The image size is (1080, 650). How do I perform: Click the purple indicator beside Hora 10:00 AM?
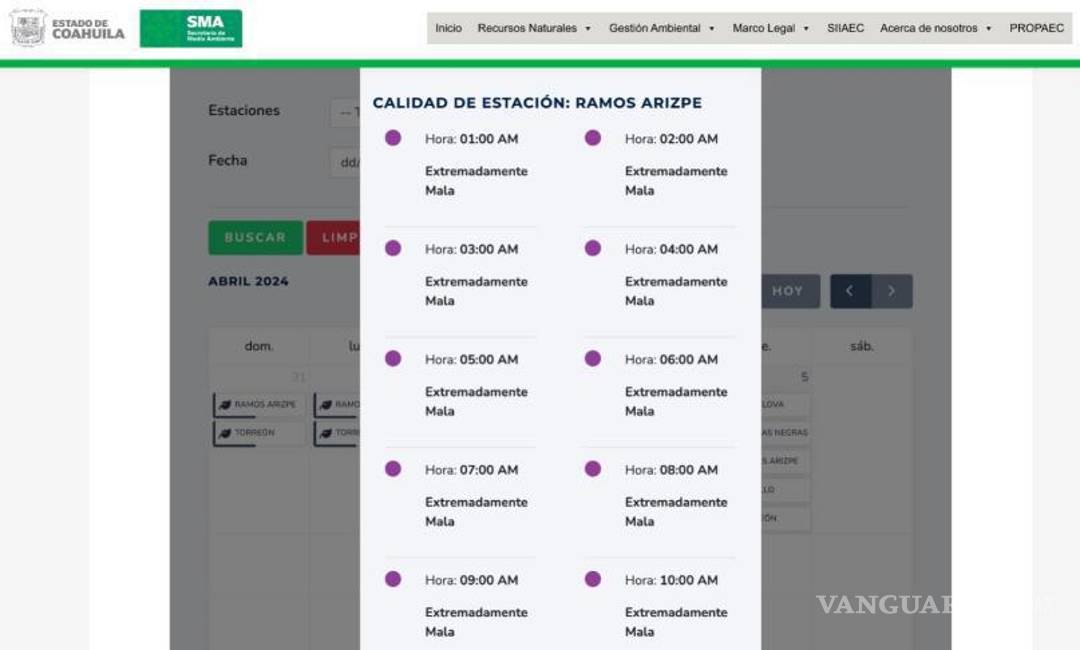pyautogui.click(x=594, y=580)
